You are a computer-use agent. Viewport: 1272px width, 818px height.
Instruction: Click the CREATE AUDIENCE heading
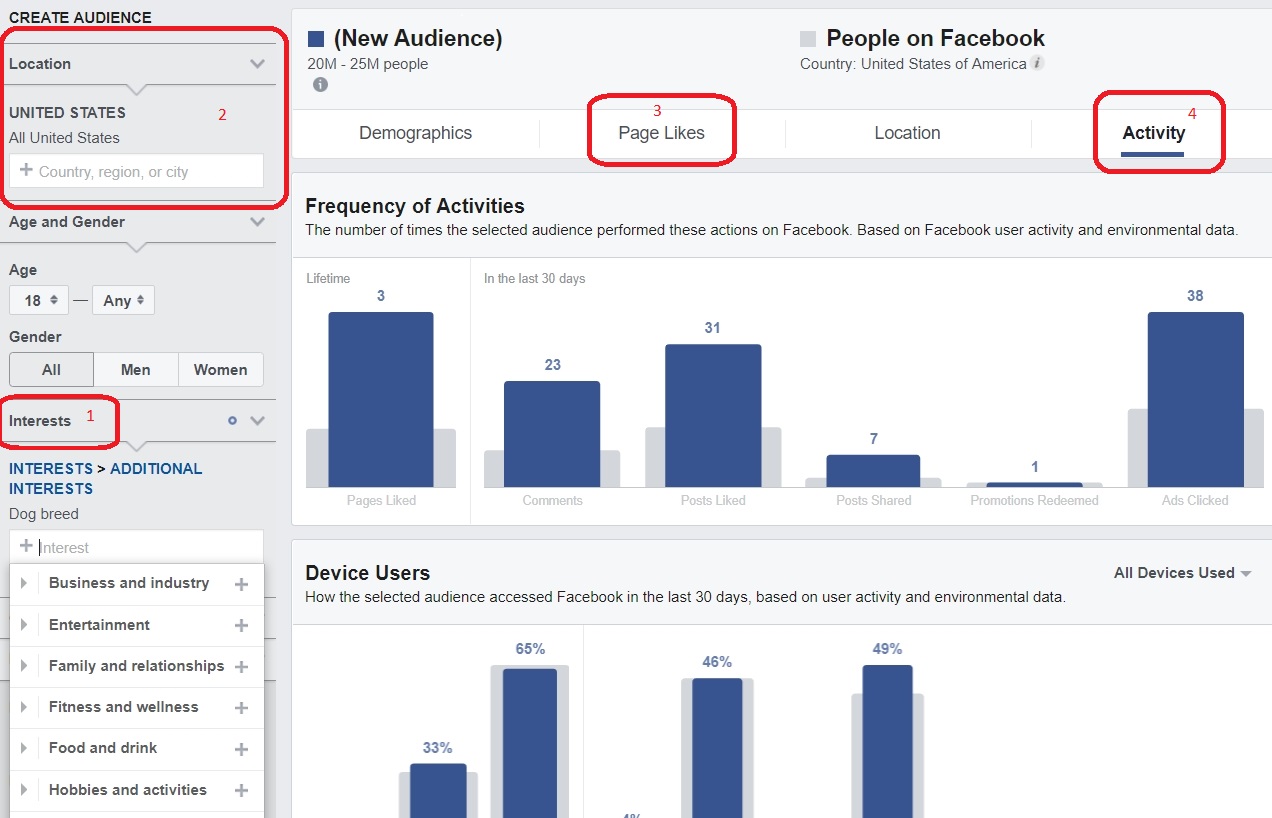80,17
